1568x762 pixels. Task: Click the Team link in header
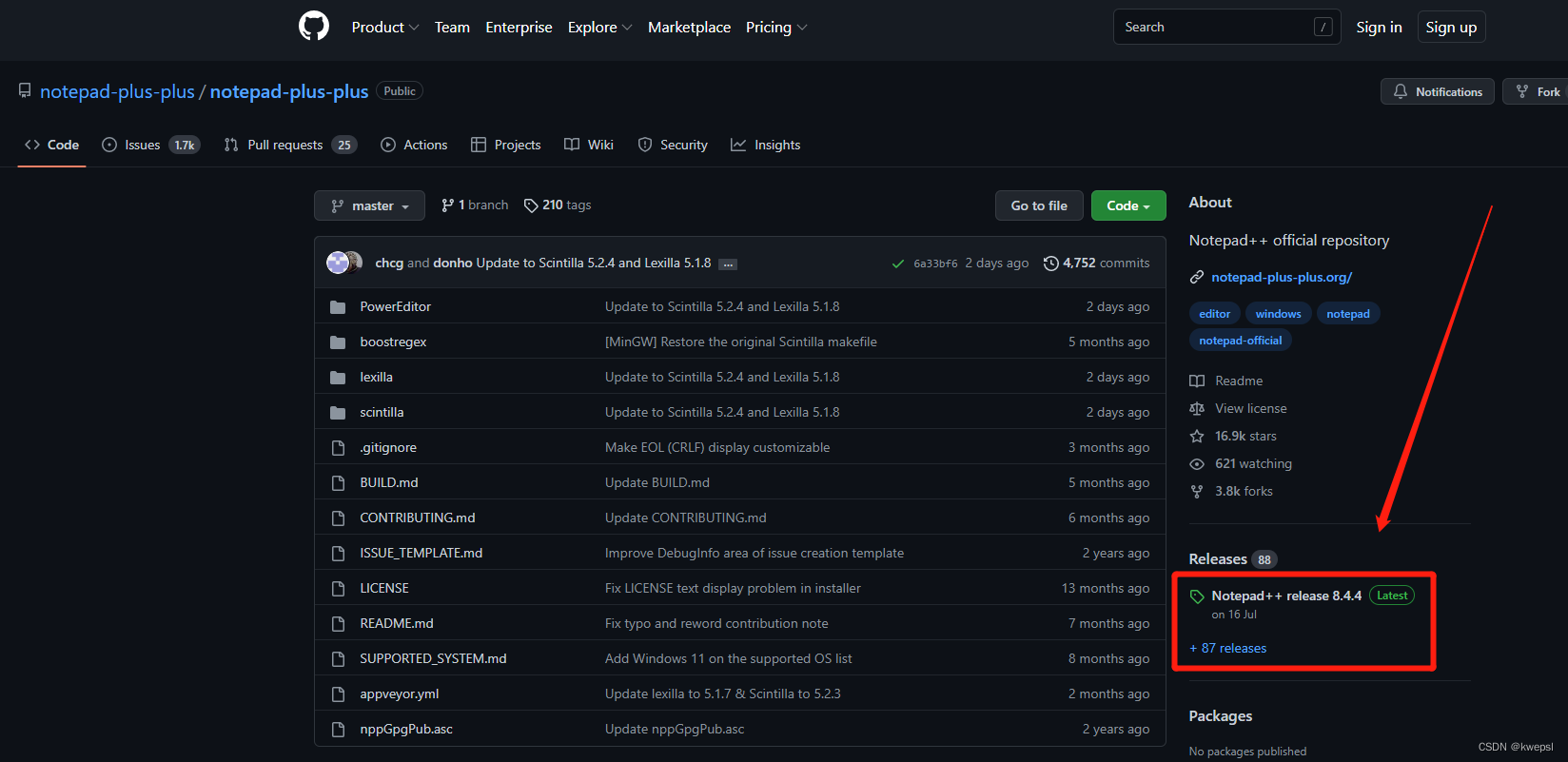coord(452,27)
